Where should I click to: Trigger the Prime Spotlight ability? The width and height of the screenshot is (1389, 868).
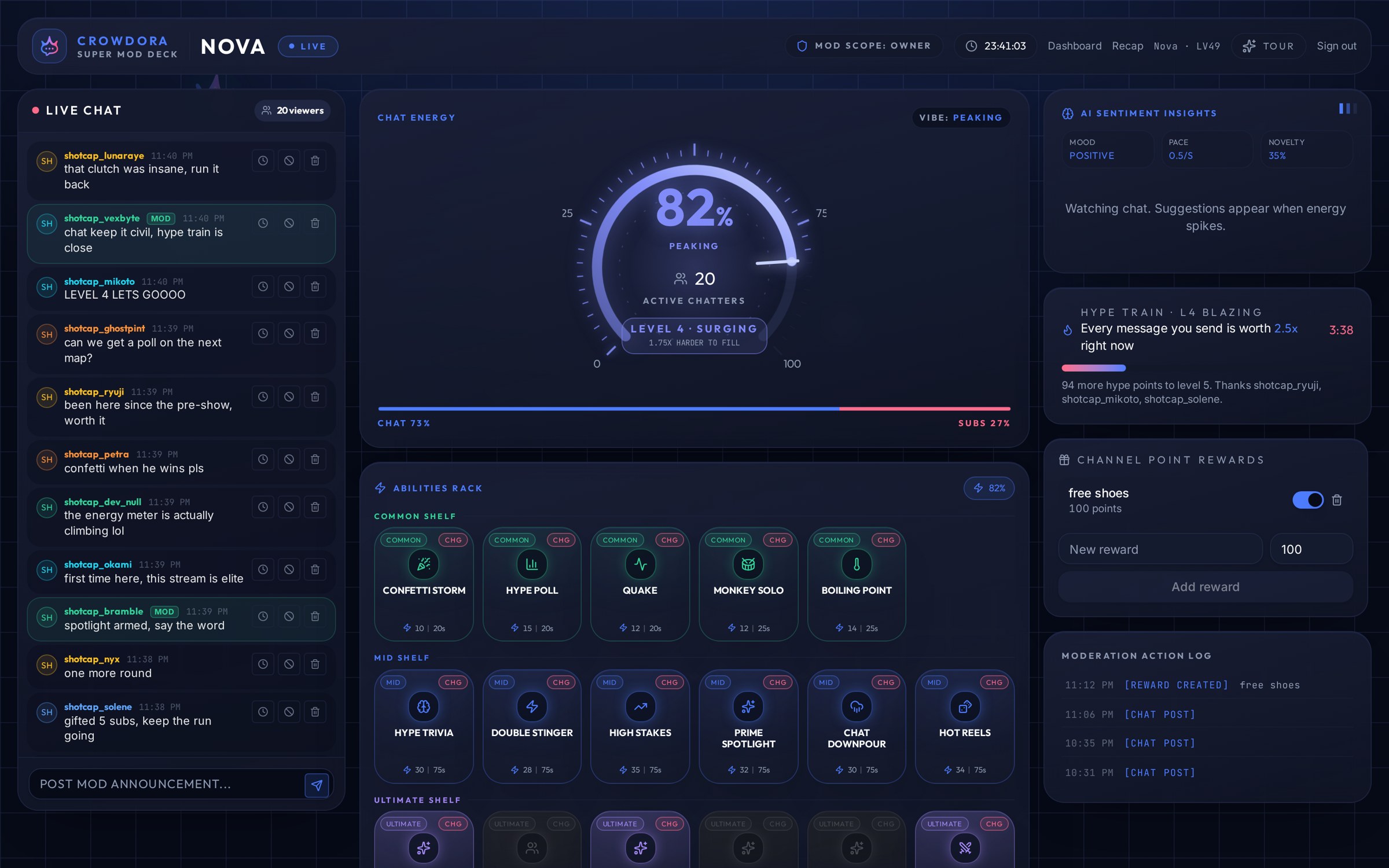point(748,726)
